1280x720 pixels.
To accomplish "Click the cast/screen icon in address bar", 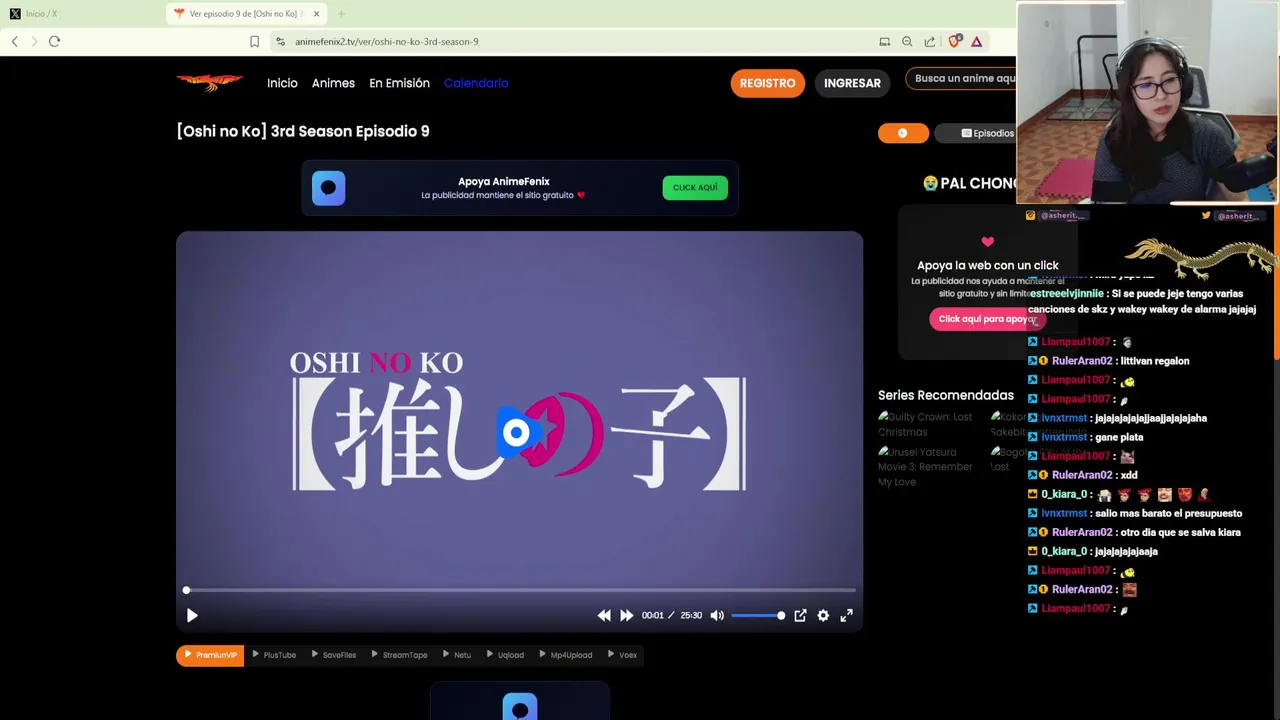I will [x=884, y=42].
